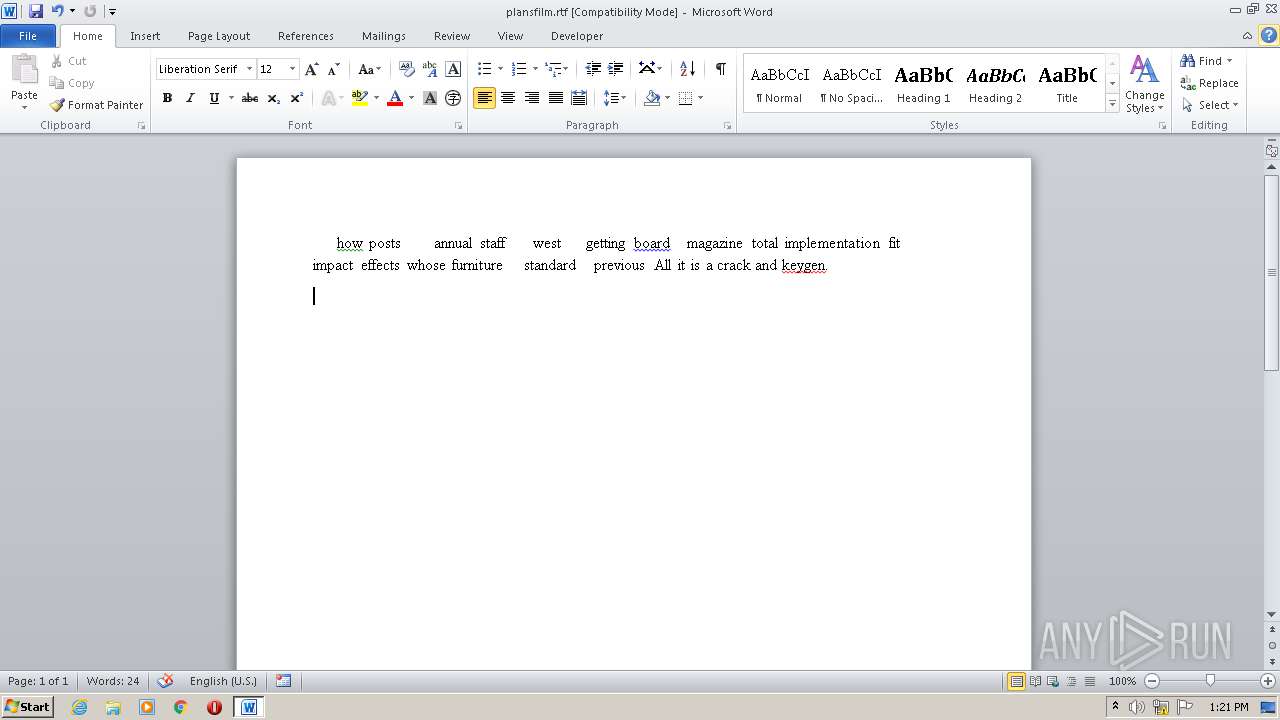Click the Clear Formatting icon
1280x720 pixels.
click(x=406, y=69)
